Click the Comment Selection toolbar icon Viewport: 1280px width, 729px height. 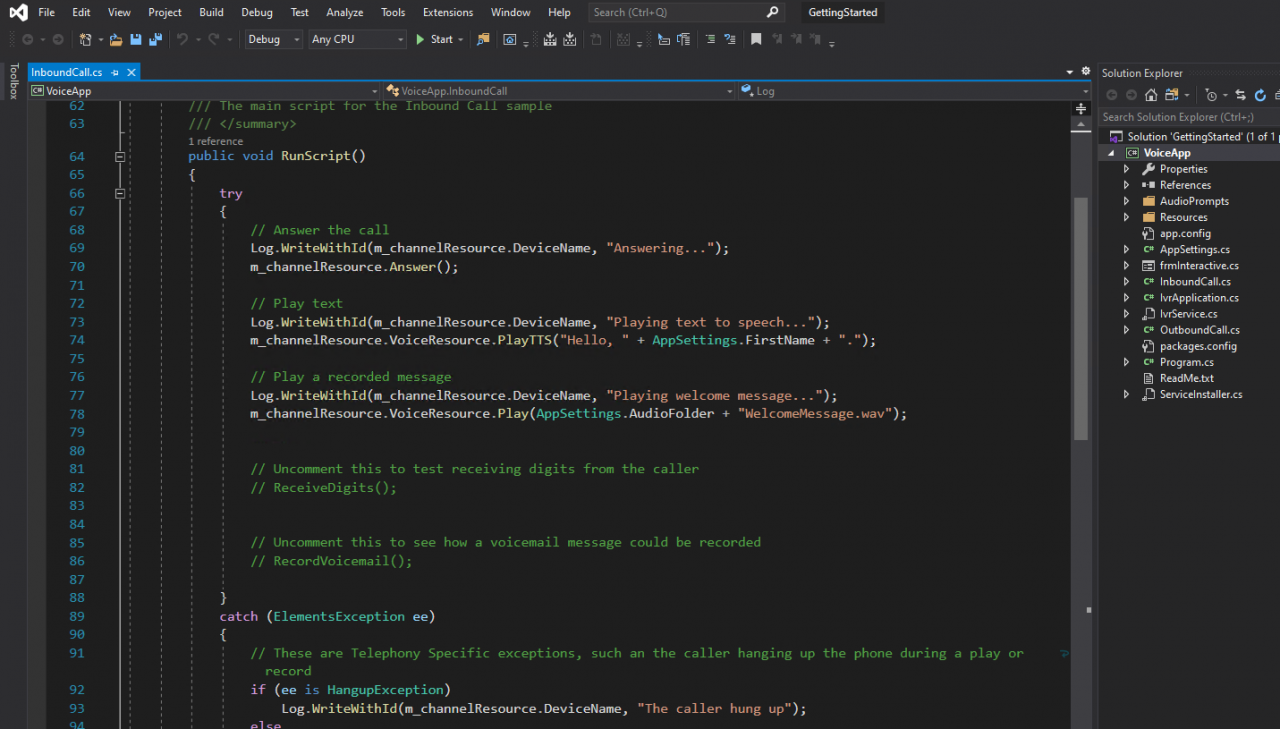tap(709, 40)
